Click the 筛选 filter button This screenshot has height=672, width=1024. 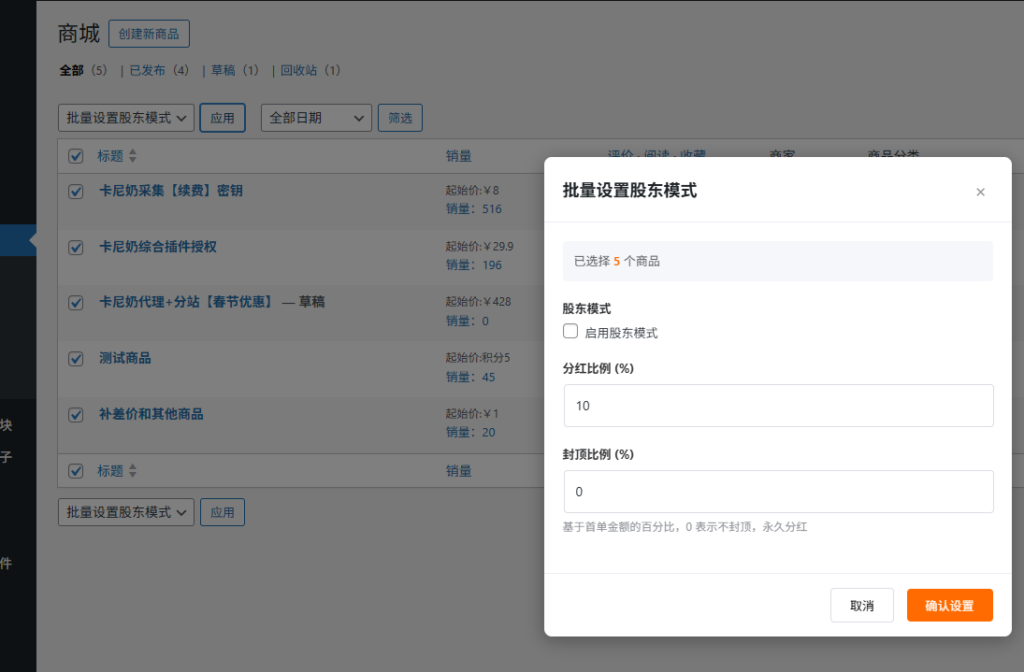tap(400, 118)
